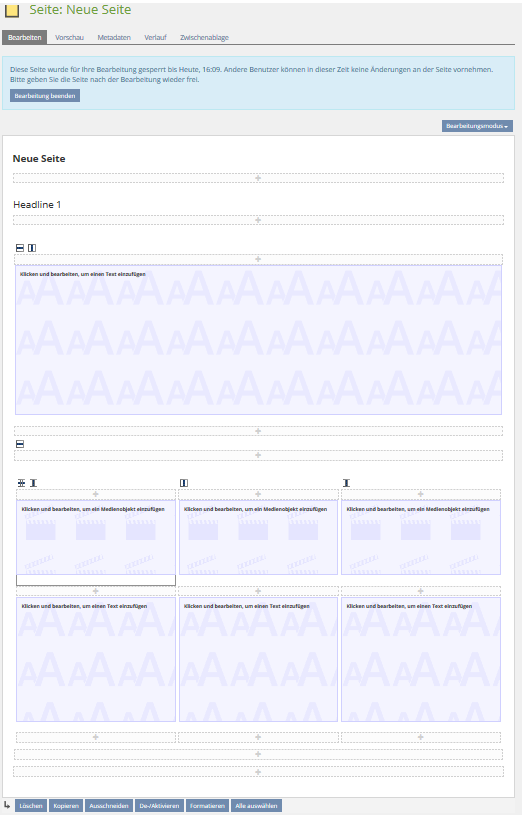
Task: Click the Alle auswählen button
Action: coord(256,806)
